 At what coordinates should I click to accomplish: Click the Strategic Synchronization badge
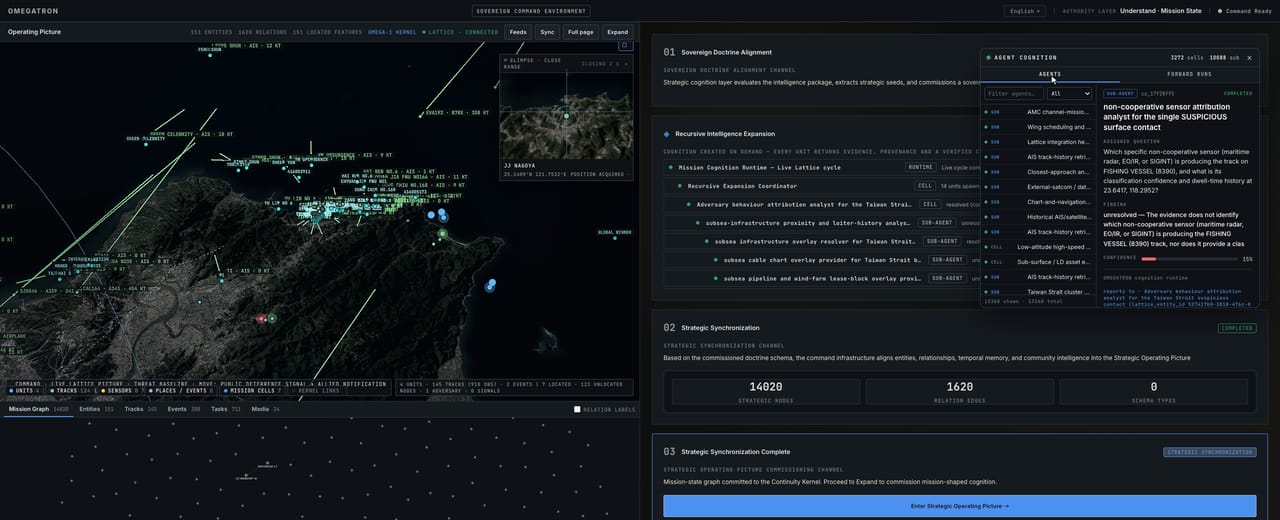(1210, 452)
